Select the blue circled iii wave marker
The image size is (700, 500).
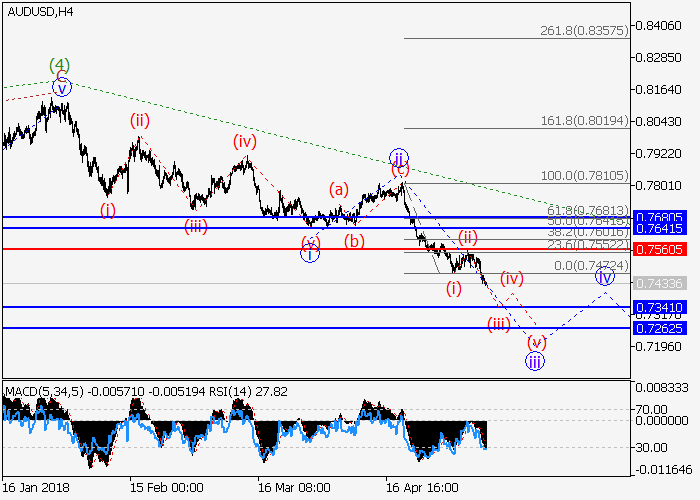coord(535,361)
